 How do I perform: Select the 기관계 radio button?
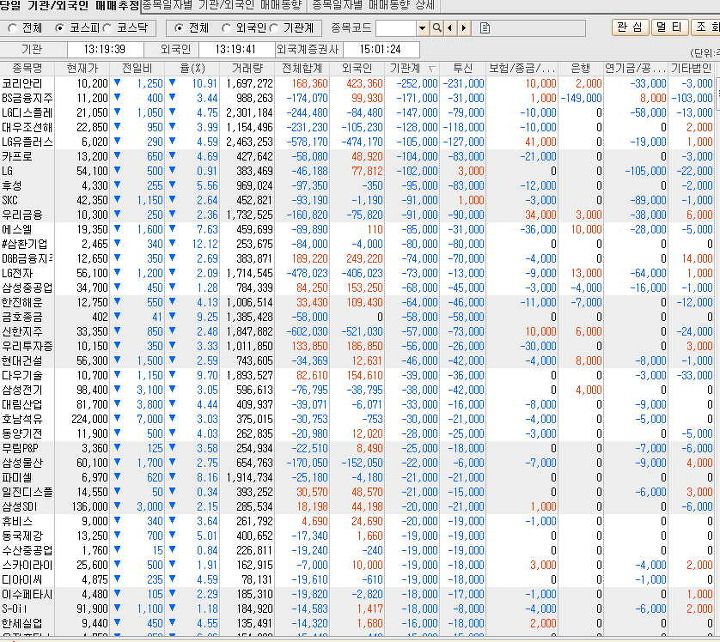[x=274, y=28]
